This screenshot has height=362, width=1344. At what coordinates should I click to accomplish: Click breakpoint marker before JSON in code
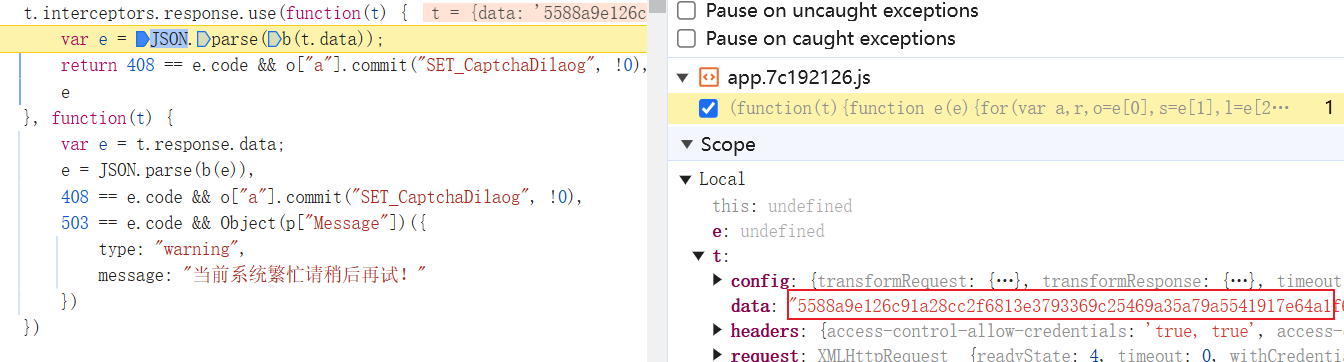tap(142, 39)
